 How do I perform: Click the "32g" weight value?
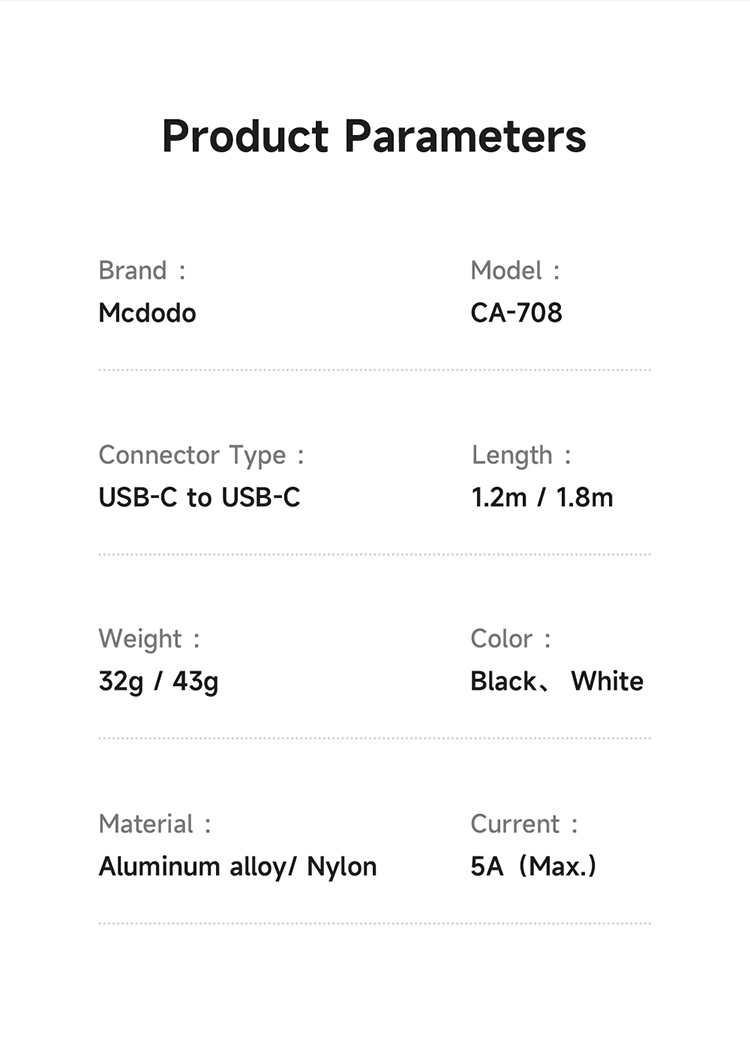point(119,682)
